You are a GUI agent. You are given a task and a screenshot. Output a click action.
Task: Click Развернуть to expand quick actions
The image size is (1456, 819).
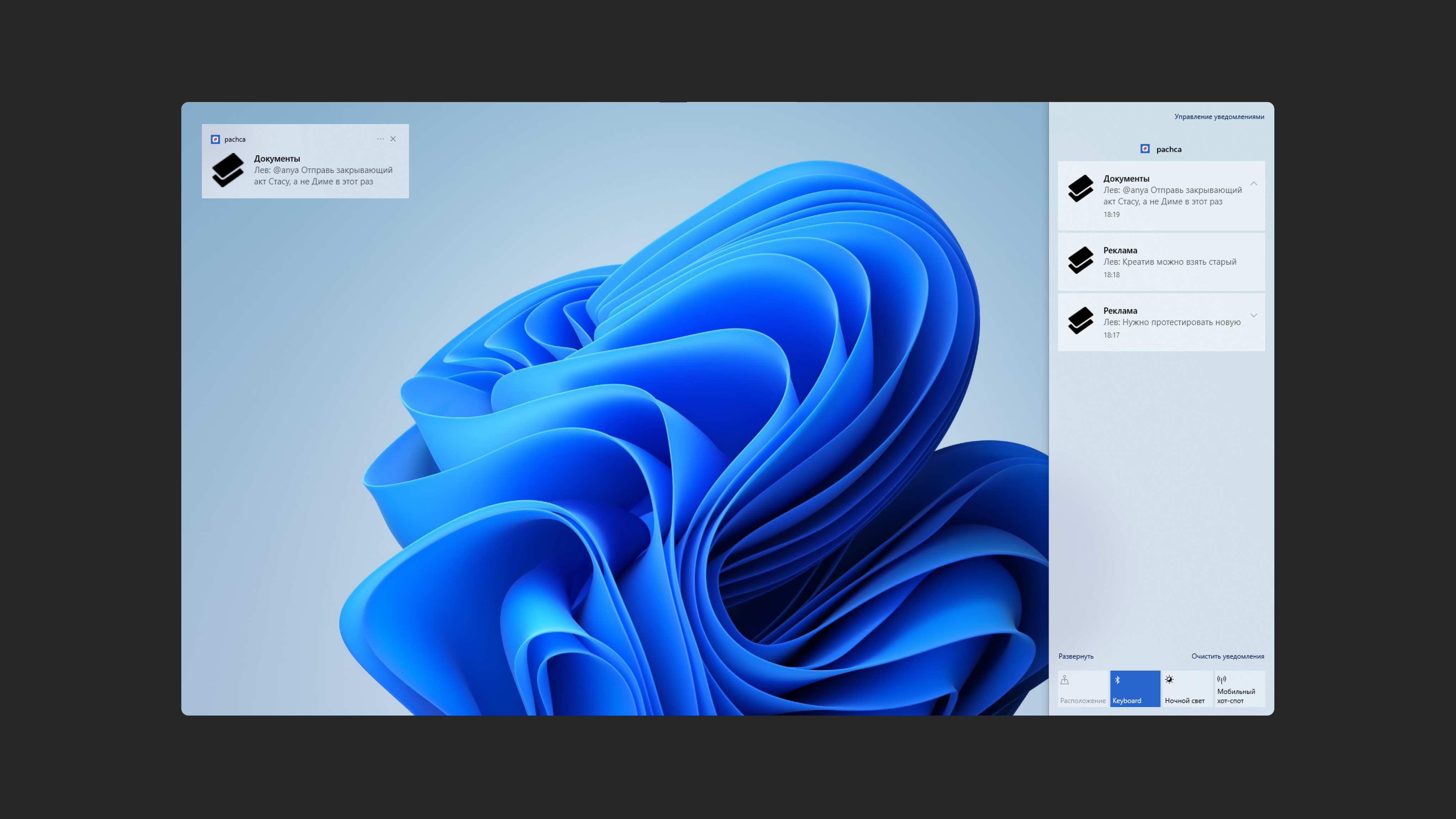pyautogui.click(x=1076, y=656)
